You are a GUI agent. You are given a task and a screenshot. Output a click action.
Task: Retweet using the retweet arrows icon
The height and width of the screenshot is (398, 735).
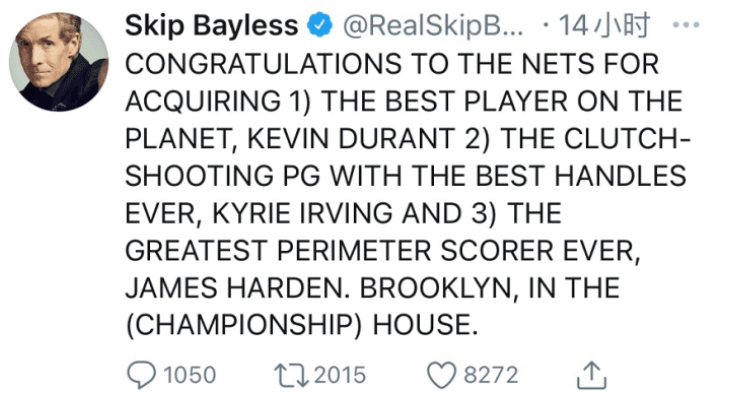292,375
